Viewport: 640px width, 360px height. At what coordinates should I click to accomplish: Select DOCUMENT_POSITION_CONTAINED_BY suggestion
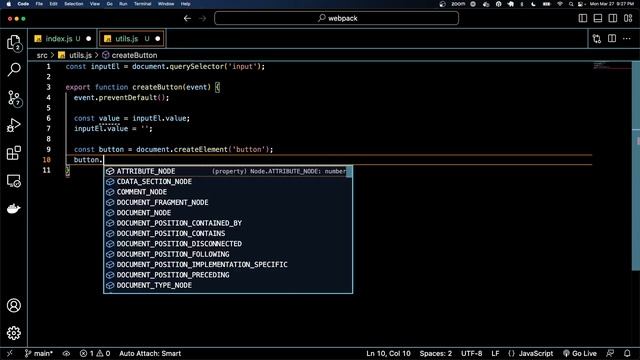point(228,223)
